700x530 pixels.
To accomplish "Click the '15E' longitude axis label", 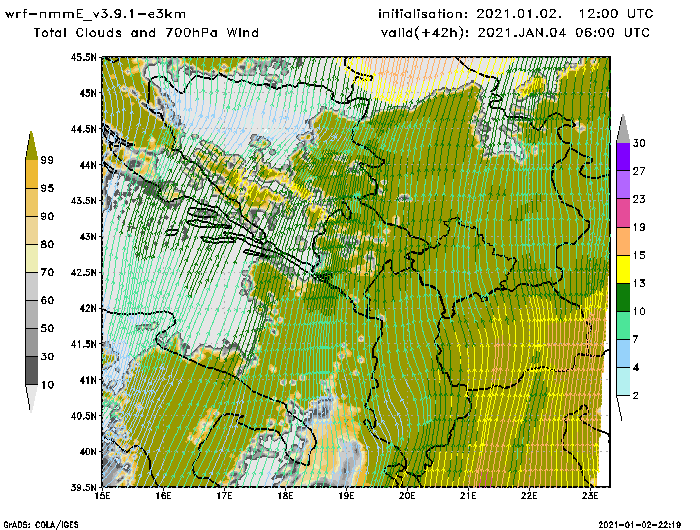I will (102, 496).
